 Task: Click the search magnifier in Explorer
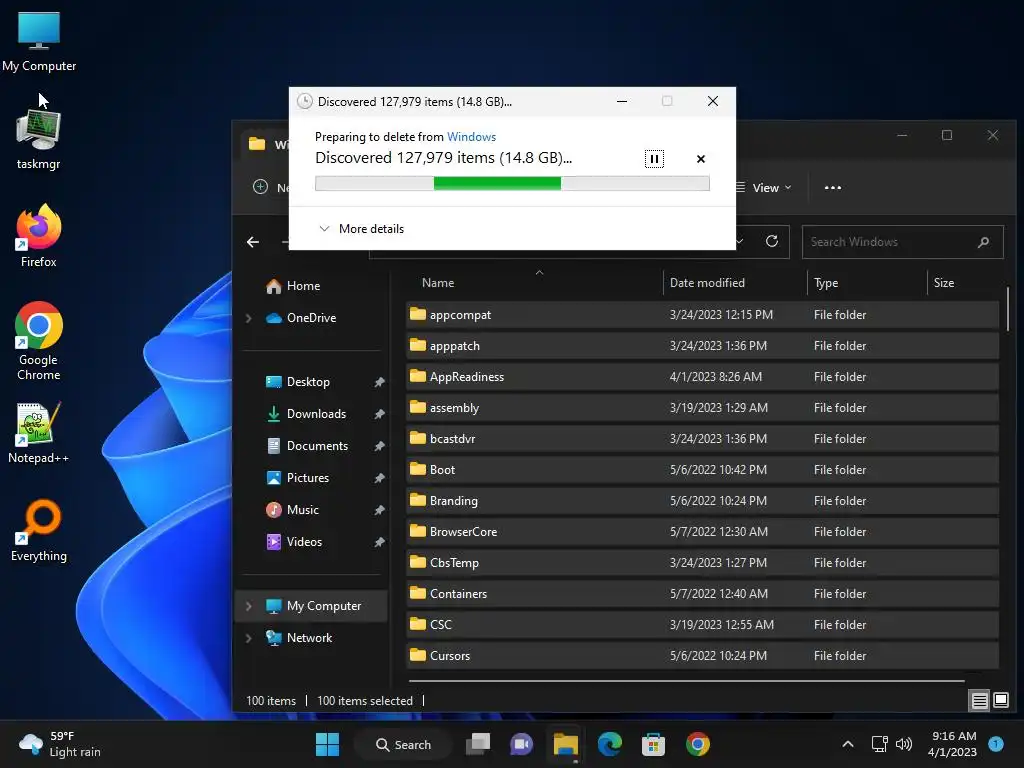pyautogui.click(x=984, y=242)
